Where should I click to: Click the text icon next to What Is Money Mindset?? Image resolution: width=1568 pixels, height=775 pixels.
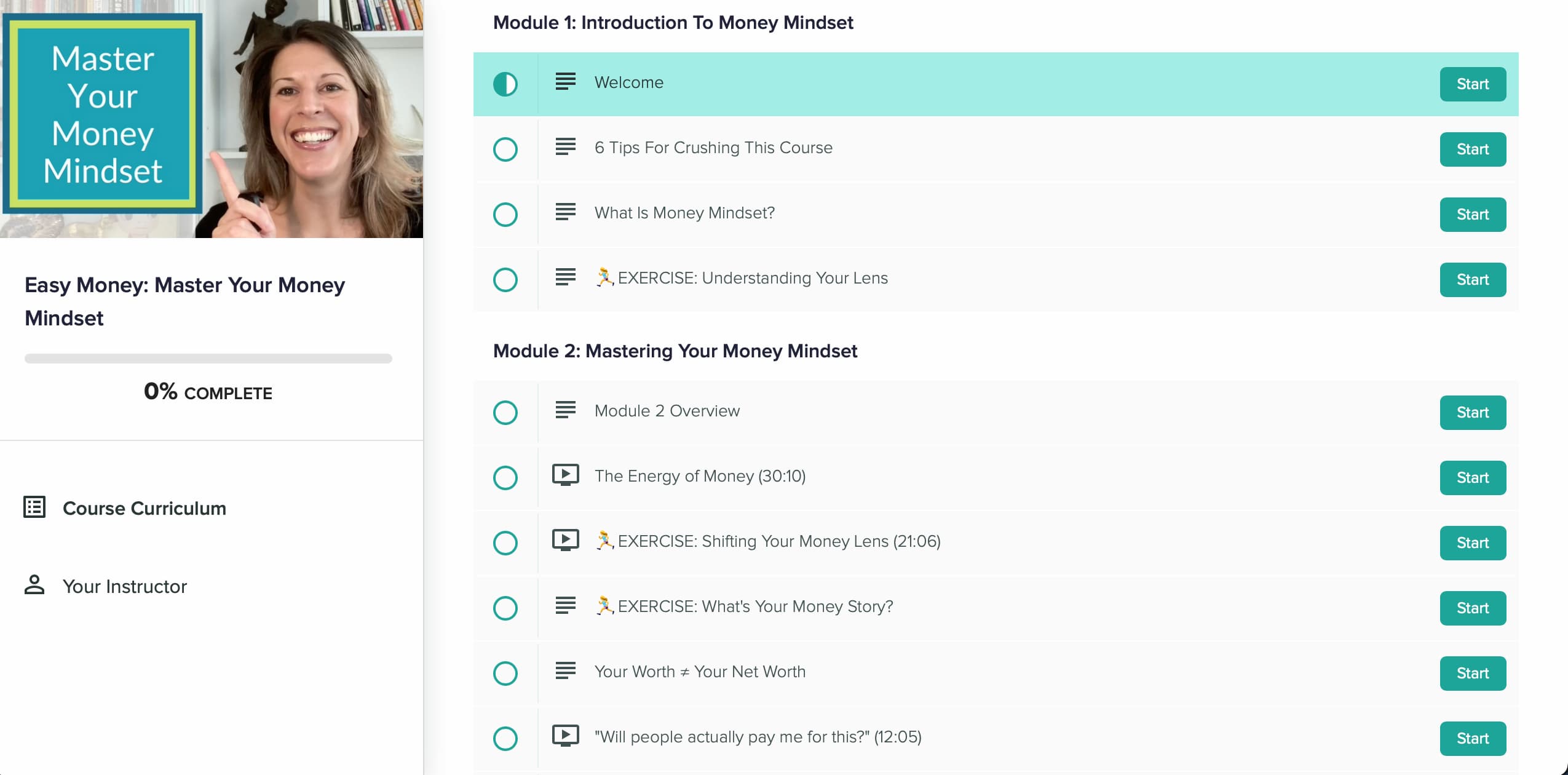[566, 212]
